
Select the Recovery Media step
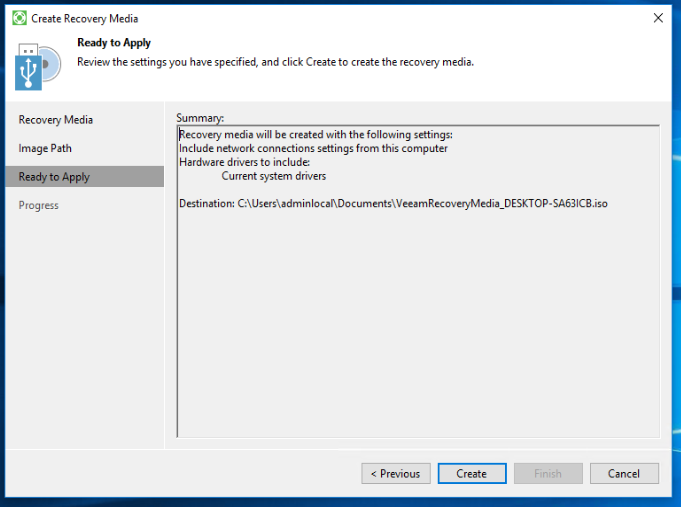56,119
